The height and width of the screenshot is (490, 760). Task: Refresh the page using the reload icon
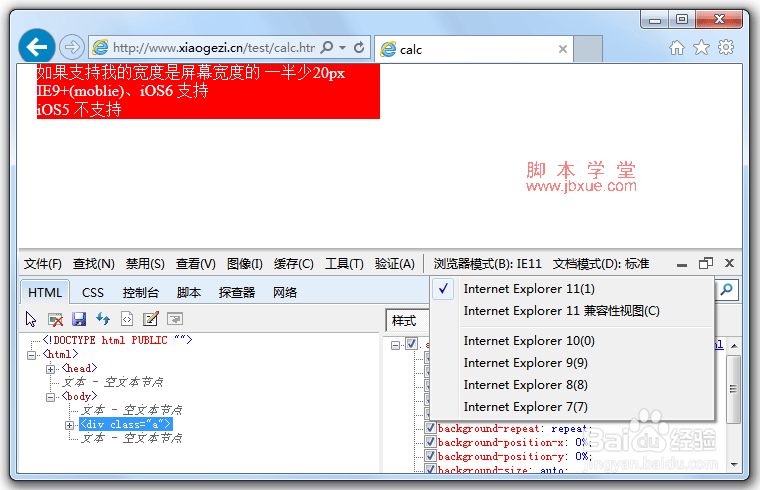pyautogui.click(x=359, y=47)
